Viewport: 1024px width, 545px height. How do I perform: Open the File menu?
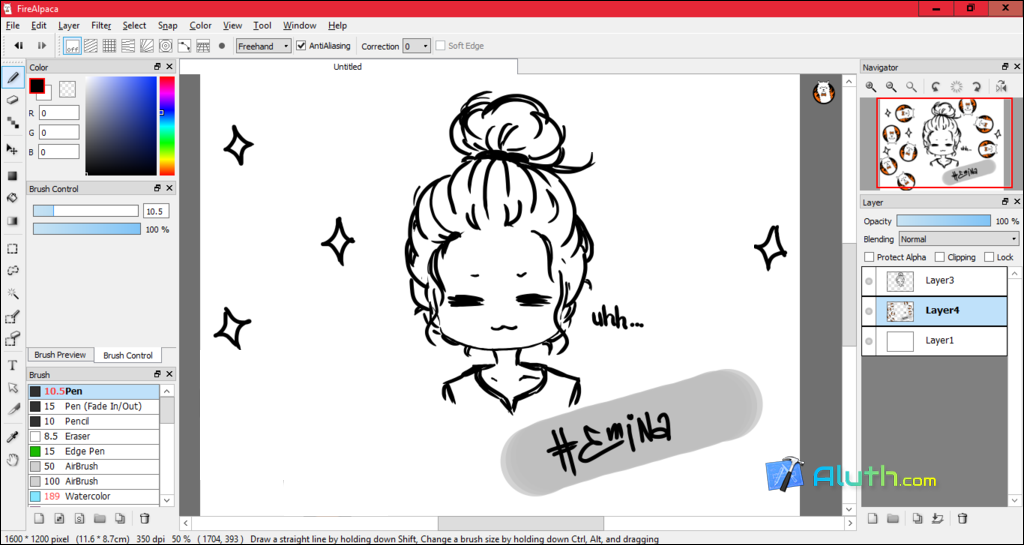click(12, 25)
